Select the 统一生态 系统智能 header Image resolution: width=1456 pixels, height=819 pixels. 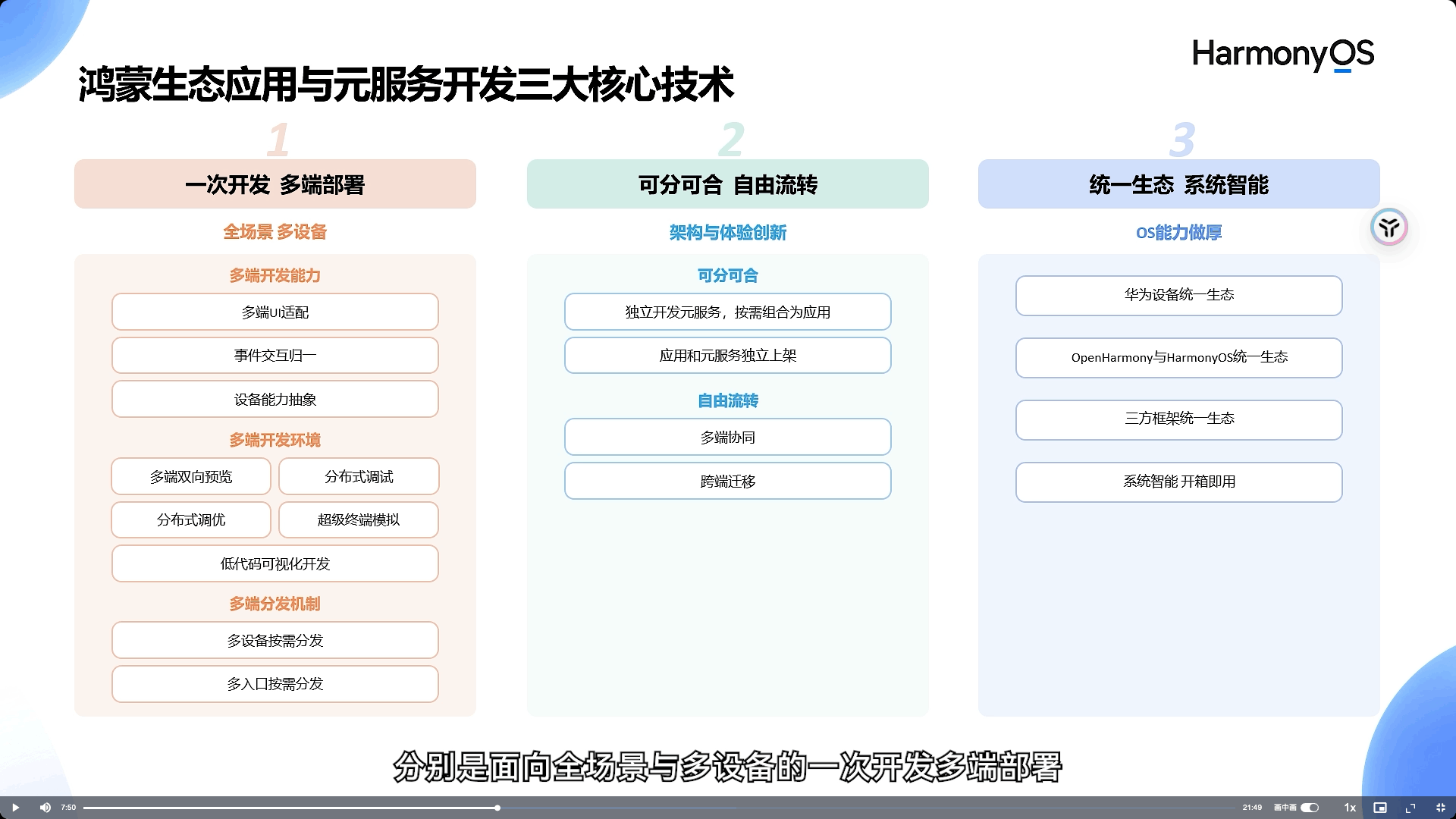pyautogui.click(x=1178, y=184)
